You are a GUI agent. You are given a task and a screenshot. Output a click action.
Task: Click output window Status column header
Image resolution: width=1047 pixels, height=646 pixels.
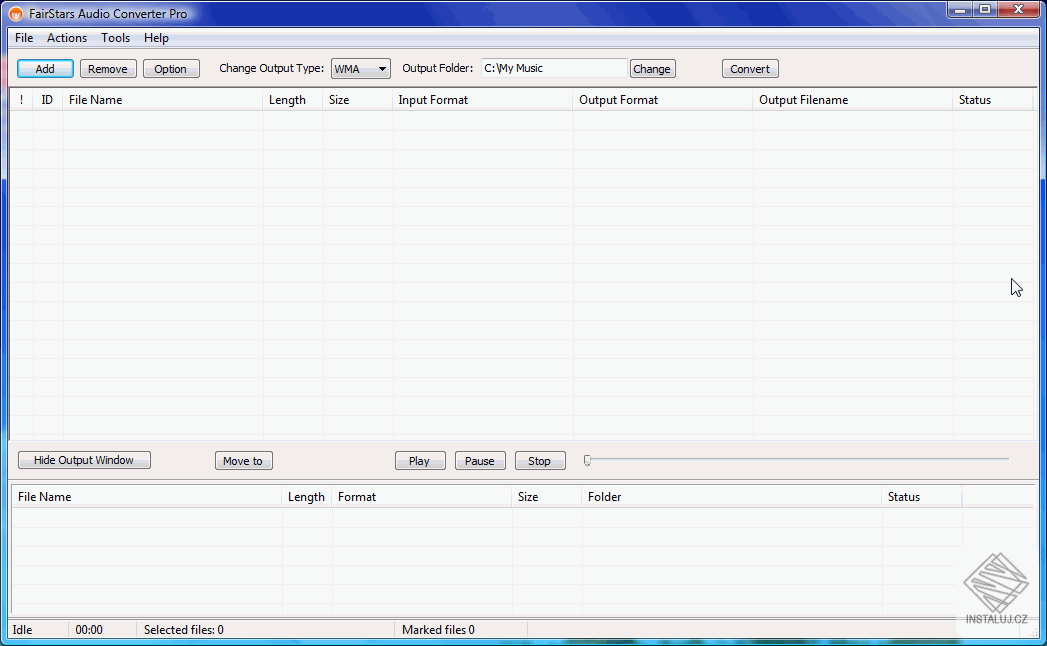921,497
